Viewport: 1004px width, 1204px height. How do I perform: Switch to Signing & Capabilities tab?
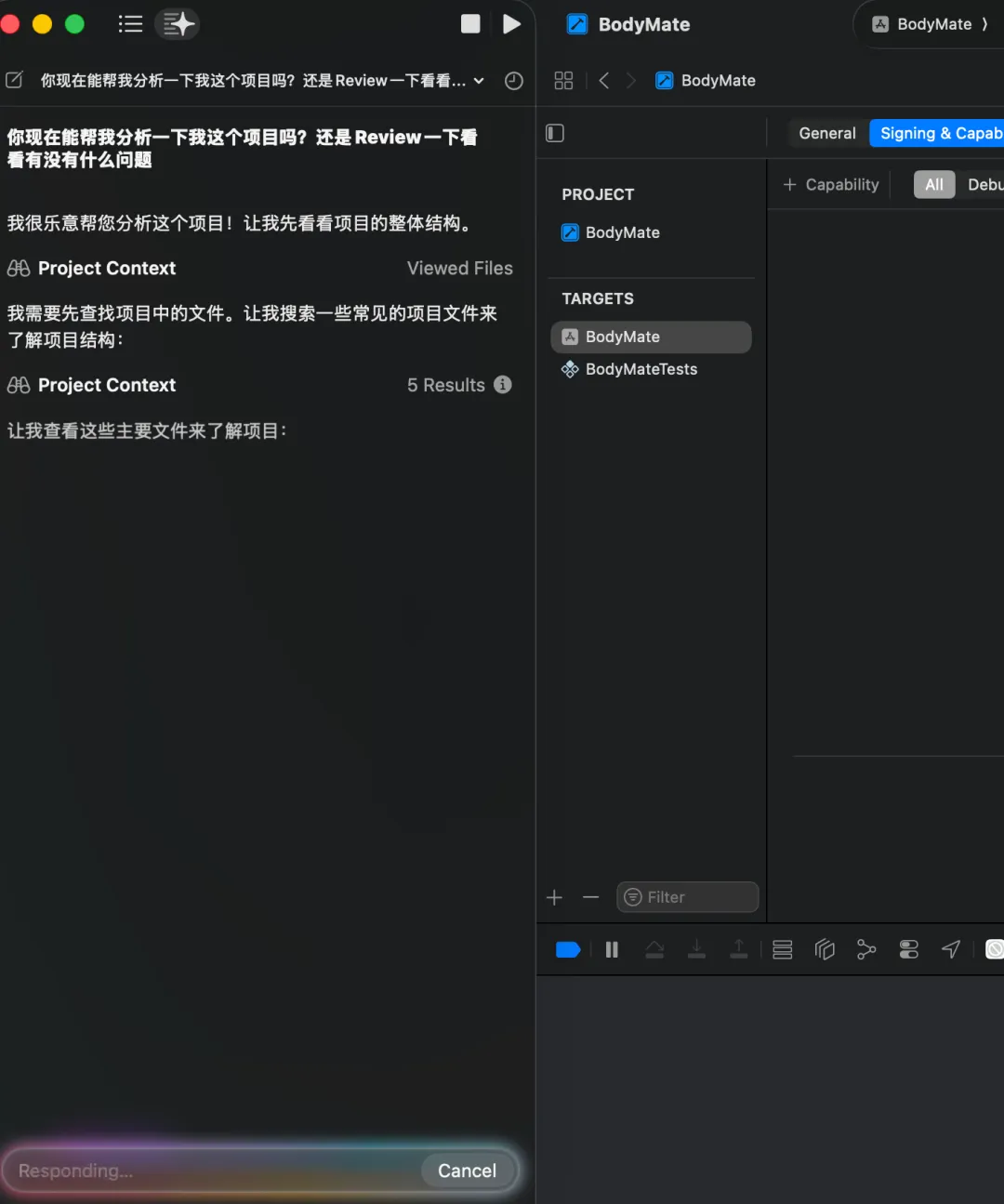(x=937, y=133)
